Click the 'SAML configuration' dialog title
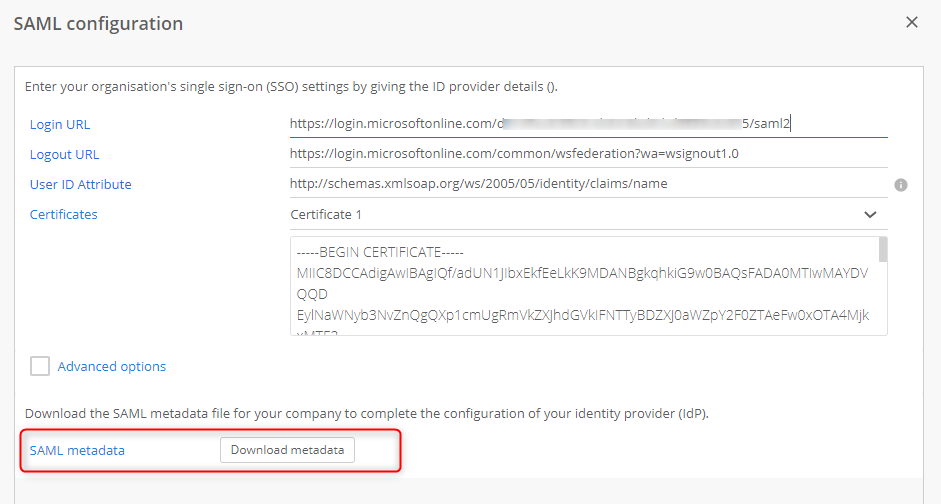Viewport: 941px width, 504px height. click(x=98, y=23)
